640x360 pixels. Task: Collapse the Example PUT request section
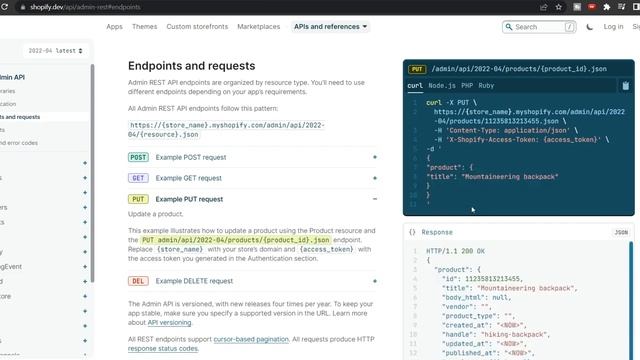click(x=252, y=199)
